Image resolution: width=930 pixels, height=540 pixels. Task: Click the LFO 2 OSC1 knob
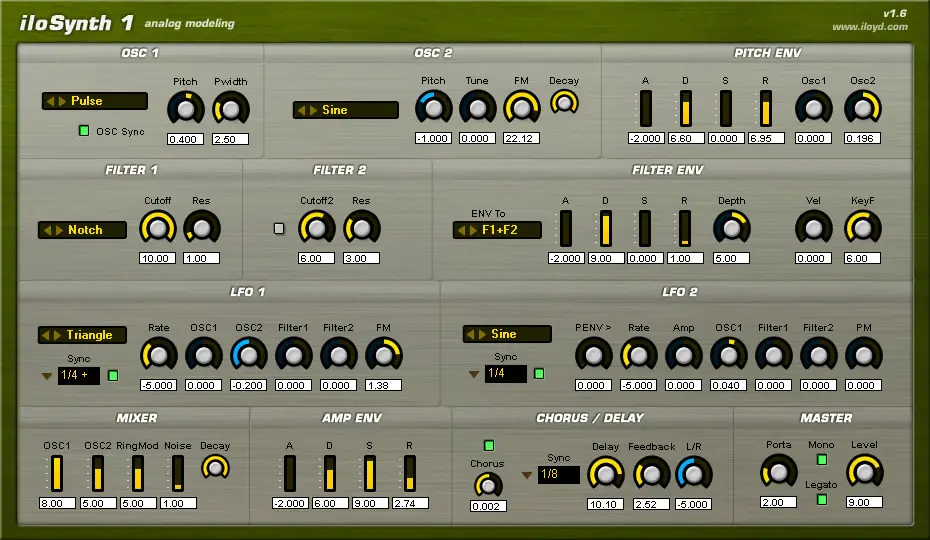coord(729,355)
